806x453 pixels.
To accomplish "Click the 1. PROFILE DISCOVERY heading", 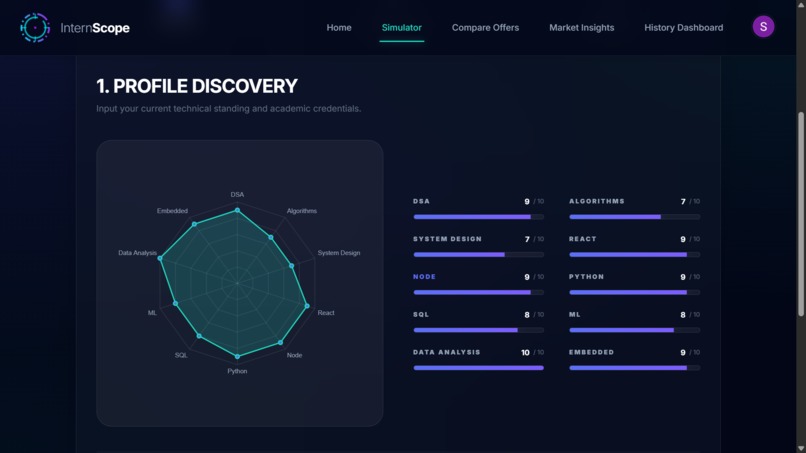I will tap(197, 86).
